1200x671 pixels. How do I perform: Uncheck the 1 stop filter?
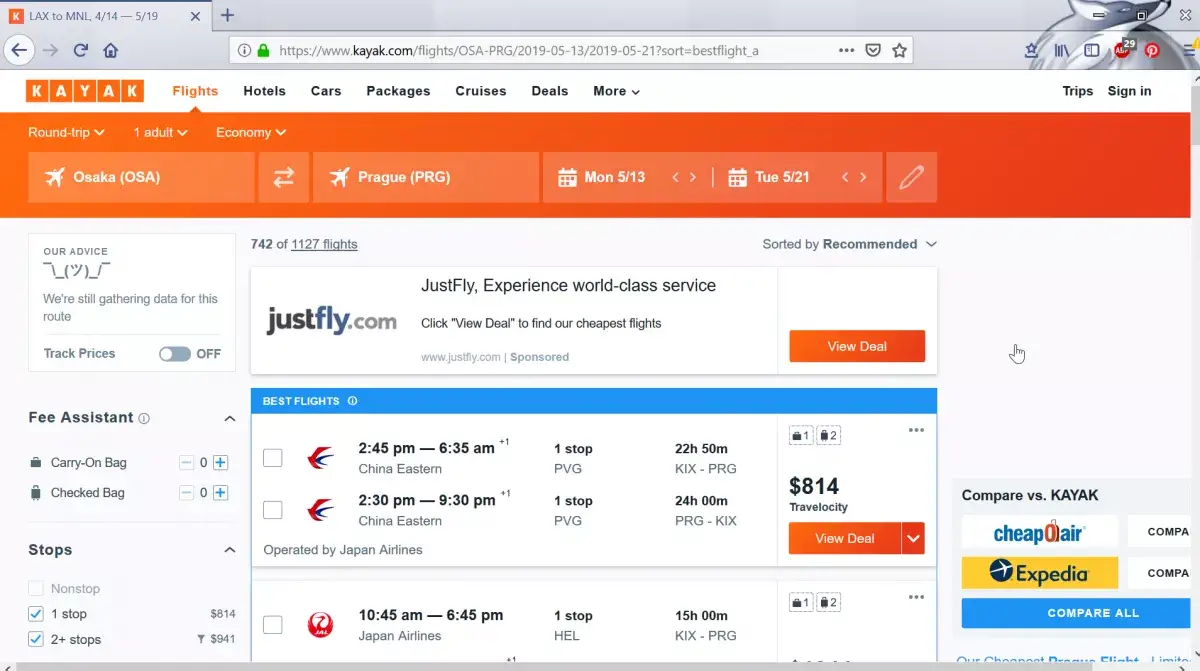click(36, 614)
